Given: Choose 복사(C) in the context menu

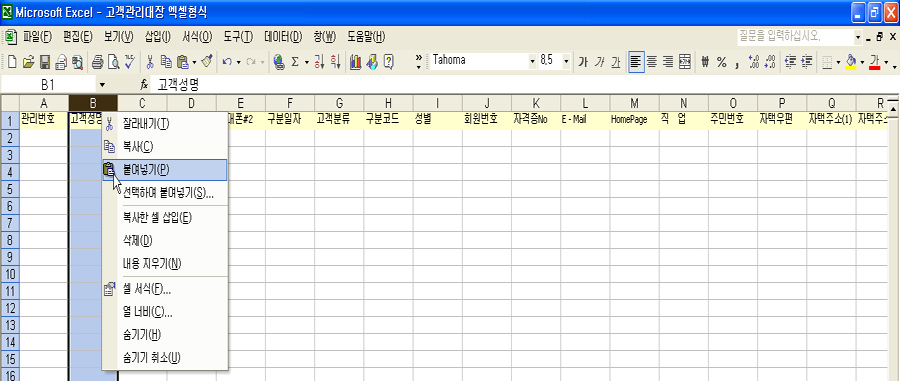Looking at the screenshot, I should pyautogui.click(x=165, y=146).
